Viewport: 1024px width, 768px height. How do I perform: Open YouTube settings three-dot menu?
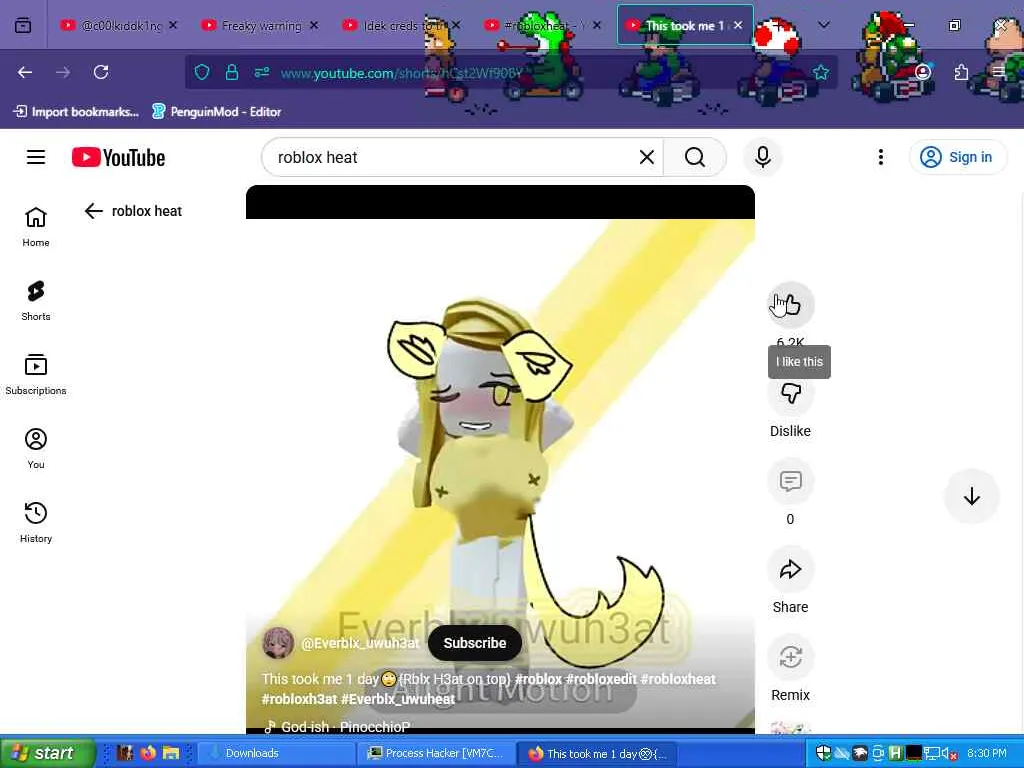[880, 157]
